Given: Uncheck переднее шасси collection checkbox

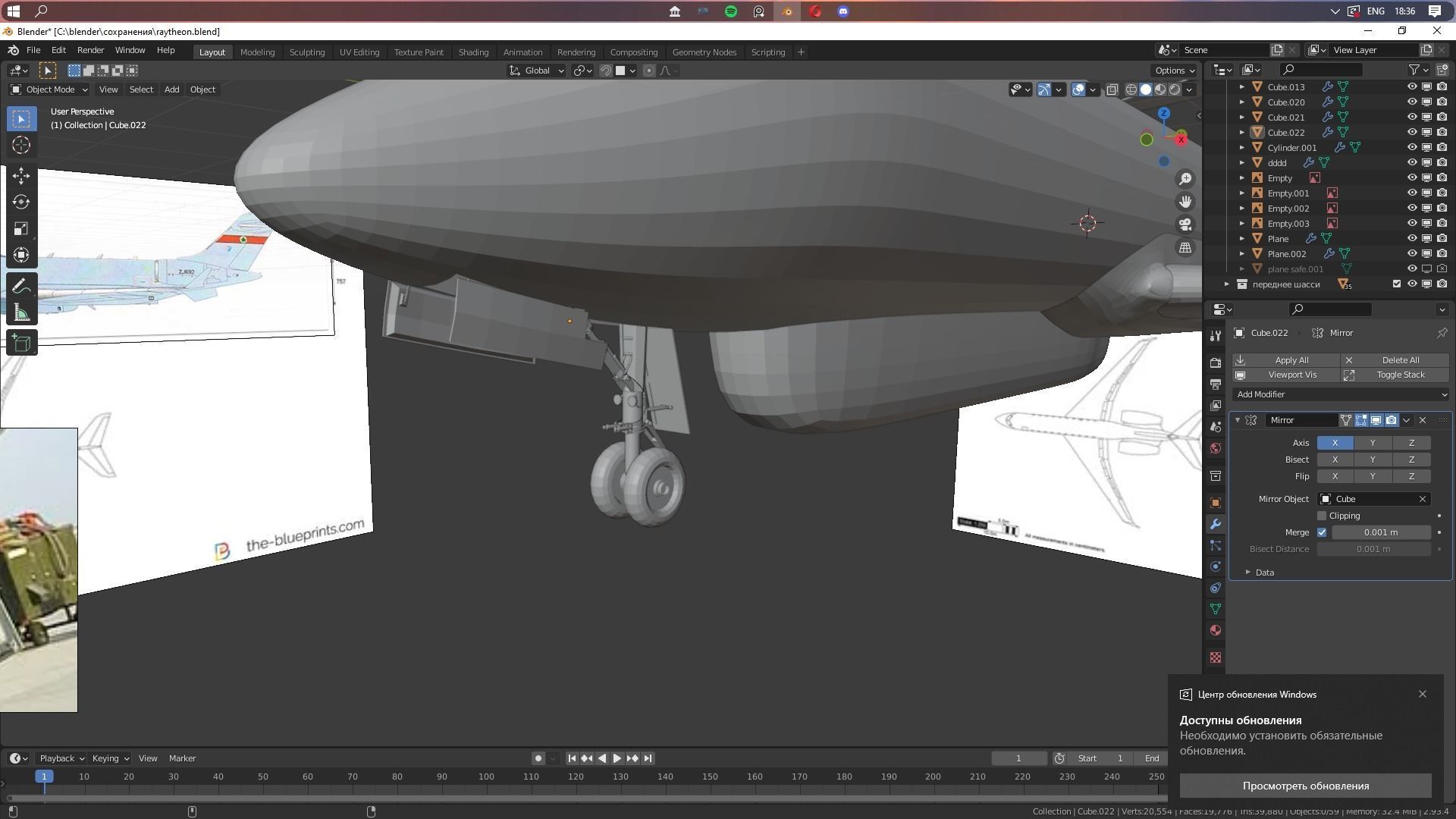Looking at the screenshot, I should coord(1397,284).
